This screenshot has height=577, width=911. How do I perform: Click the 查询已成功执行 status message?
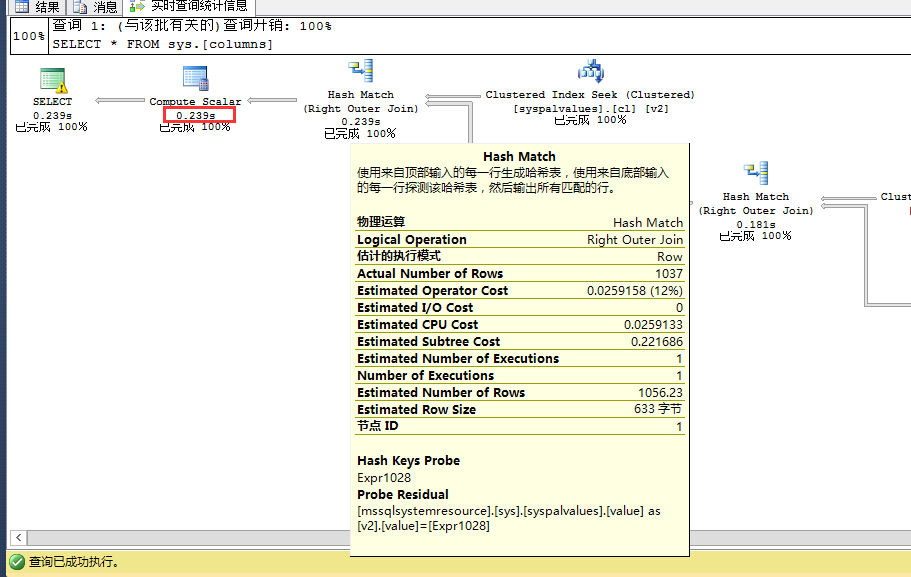[x=74, y=562]
